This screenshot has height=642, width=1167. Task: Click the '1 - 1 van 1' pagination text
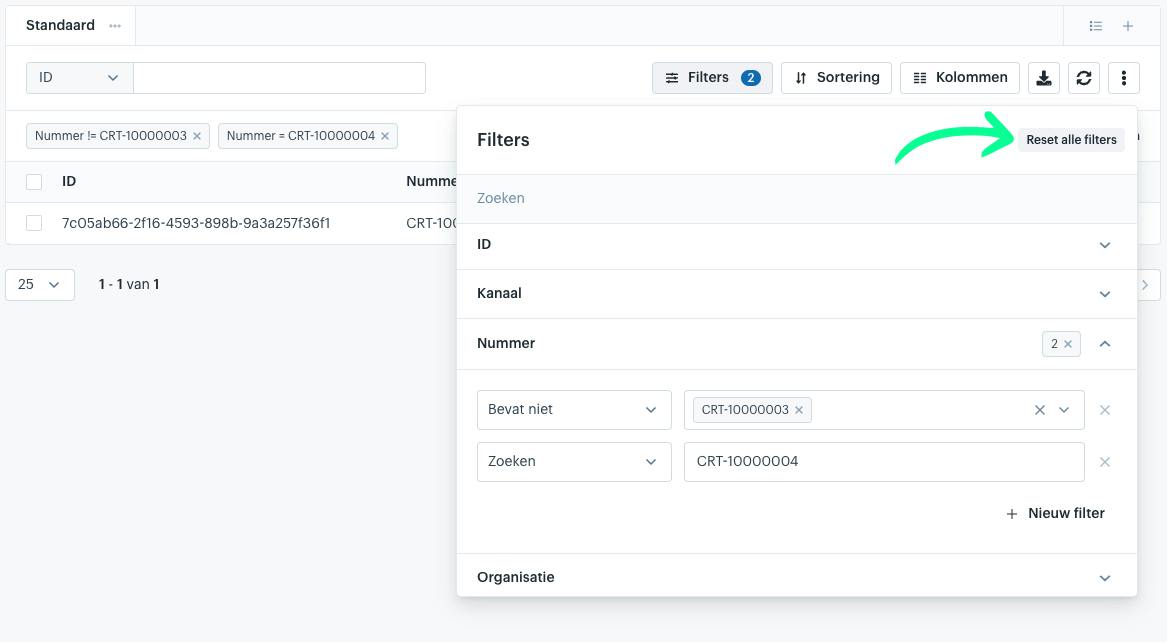click(129, 285)
